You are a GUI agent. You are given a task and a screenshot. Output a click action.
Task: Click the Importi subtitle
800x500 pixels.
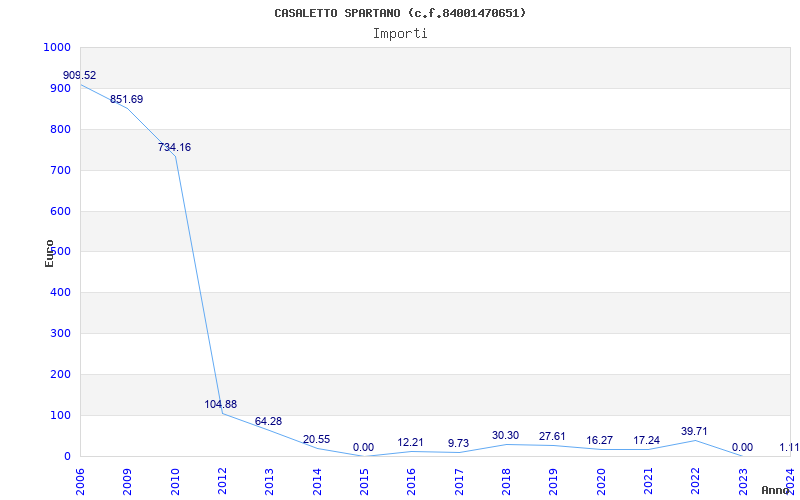click(400, 34)
